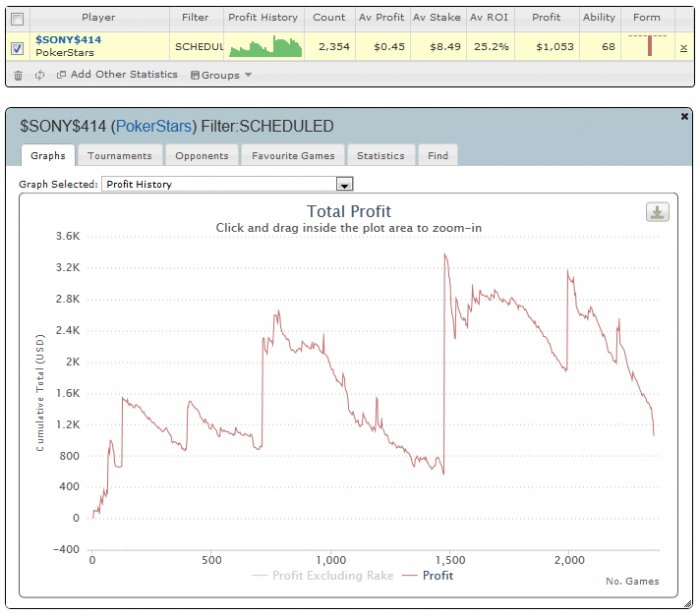The width and height of the screenshot is (700, 615).
Task: Click the SCHEDUL filter cell
Action: point(199,47)
